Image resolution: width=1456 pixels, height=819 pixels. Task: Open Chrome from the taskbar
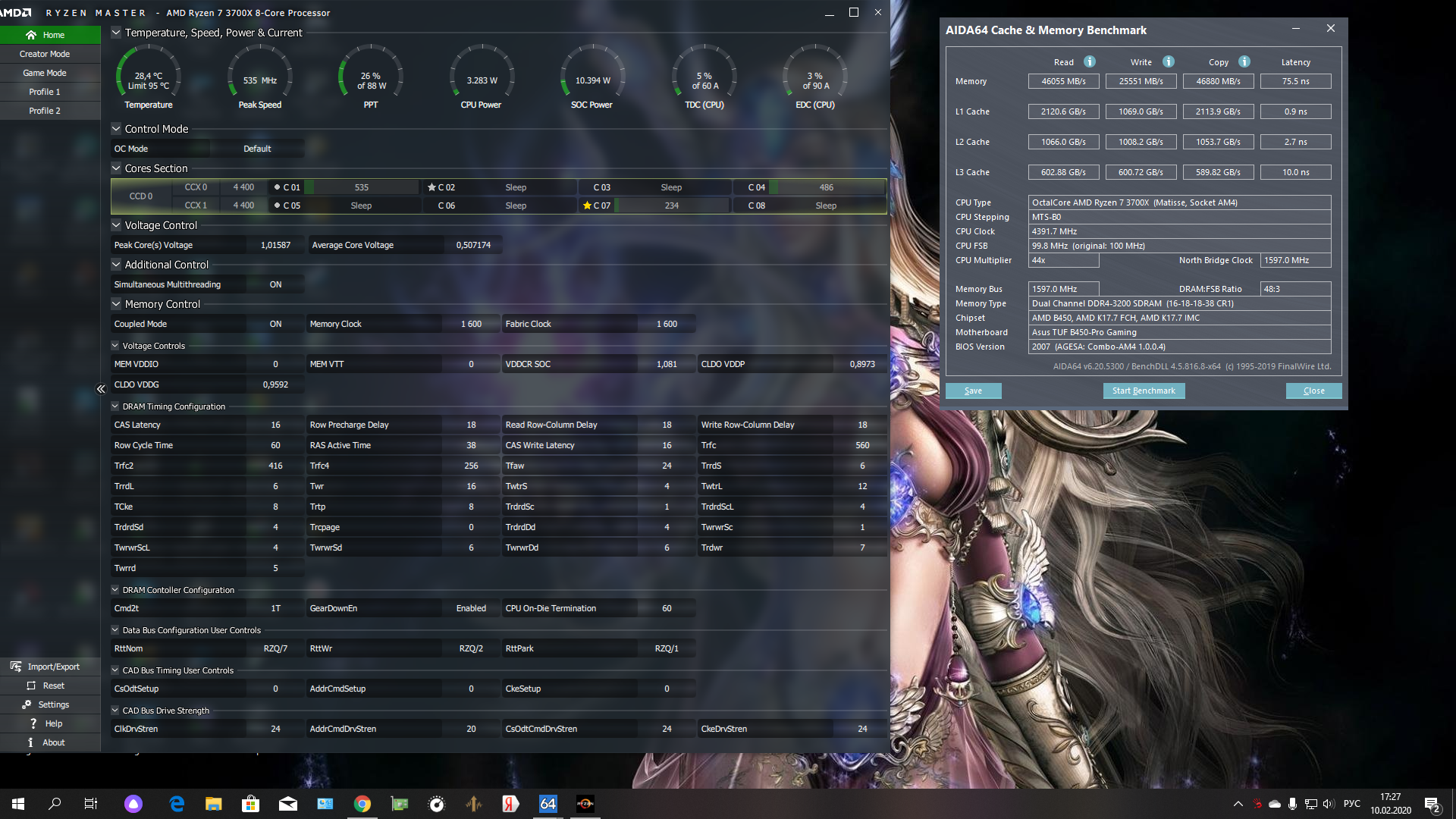362,804
